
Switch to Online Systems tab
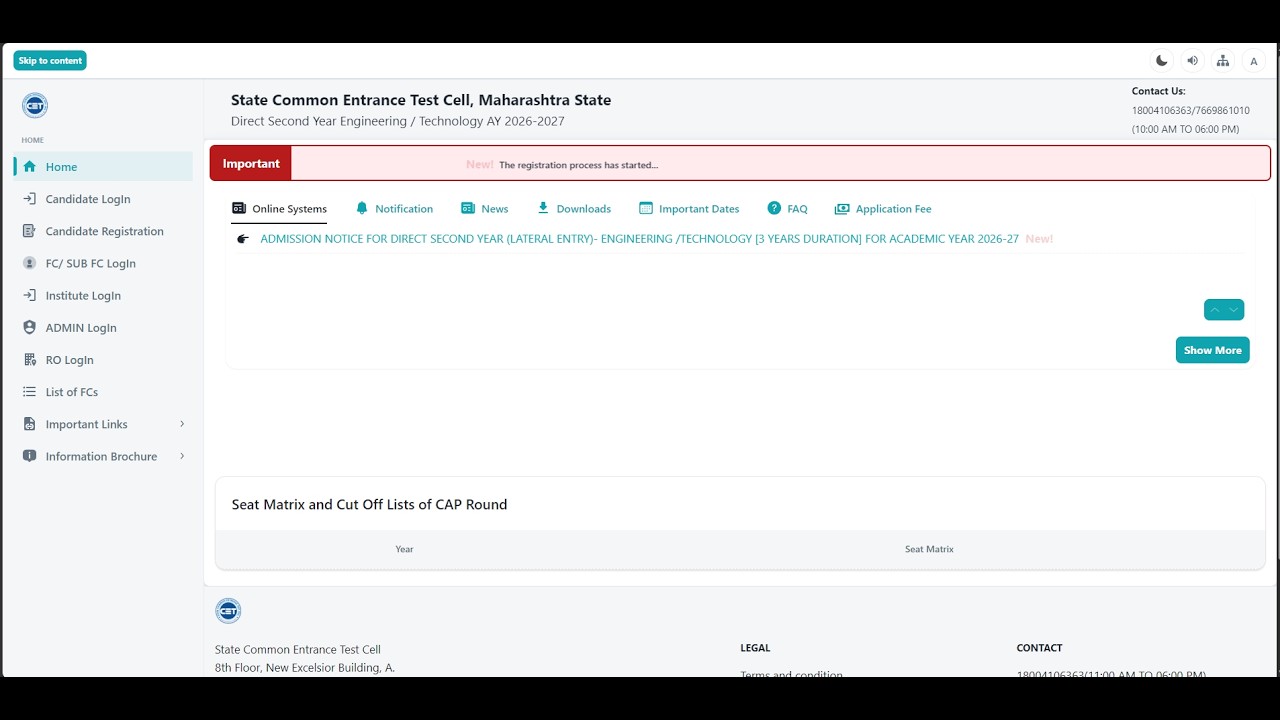(x=279, y=209)
